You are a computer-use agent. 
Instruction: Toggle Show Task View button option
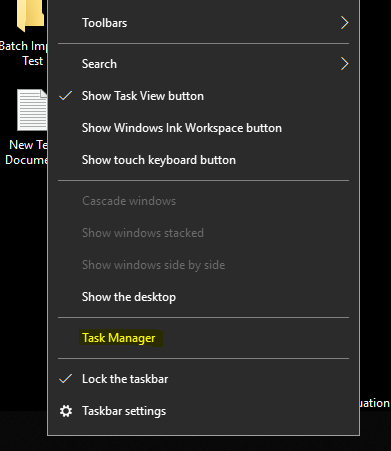coord(203,96)
